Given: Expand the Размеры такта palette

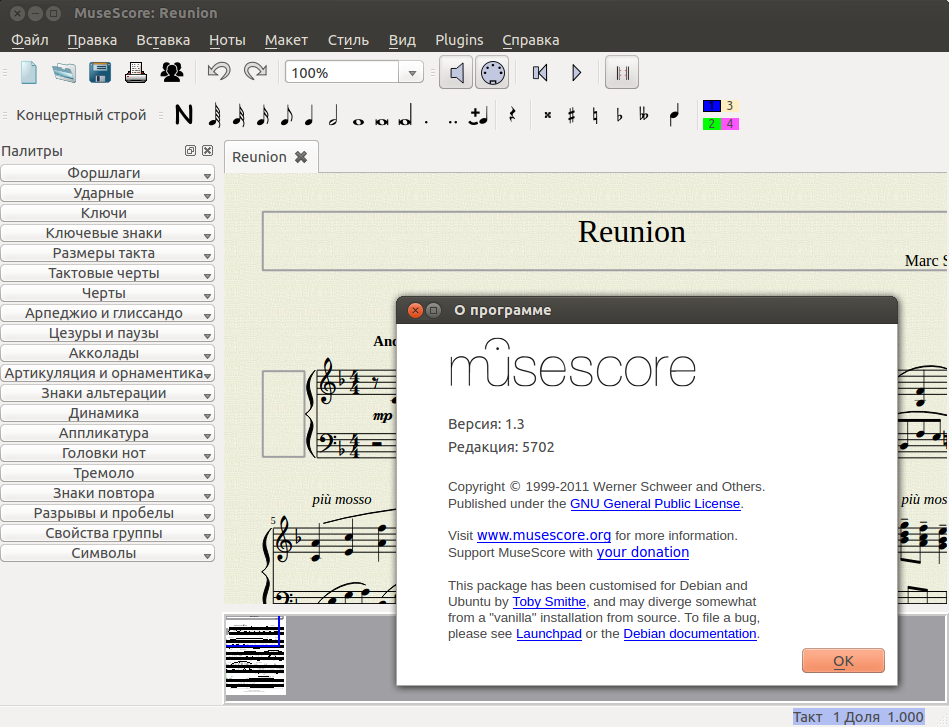Looking at the screenshot, I should click(108, 253).
